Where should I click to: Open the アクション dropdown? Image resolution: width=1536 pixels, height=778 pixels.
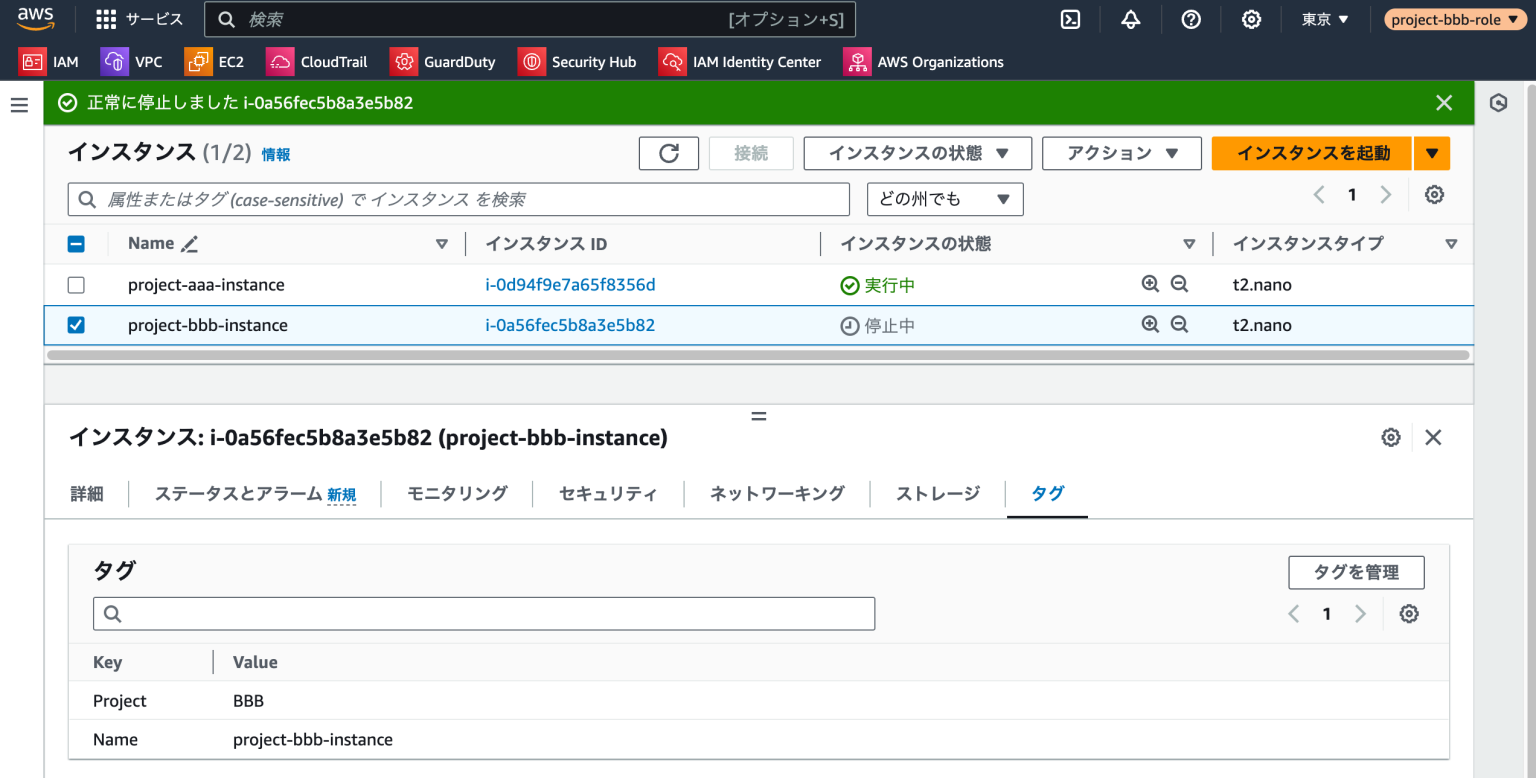pos(1121,153)
